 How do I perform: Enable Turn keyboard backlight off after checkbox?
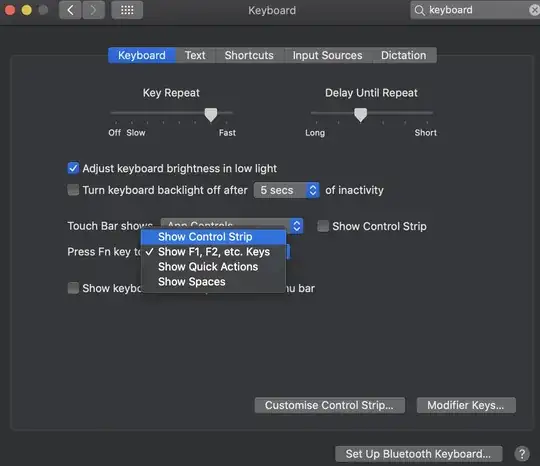[73, 190]
